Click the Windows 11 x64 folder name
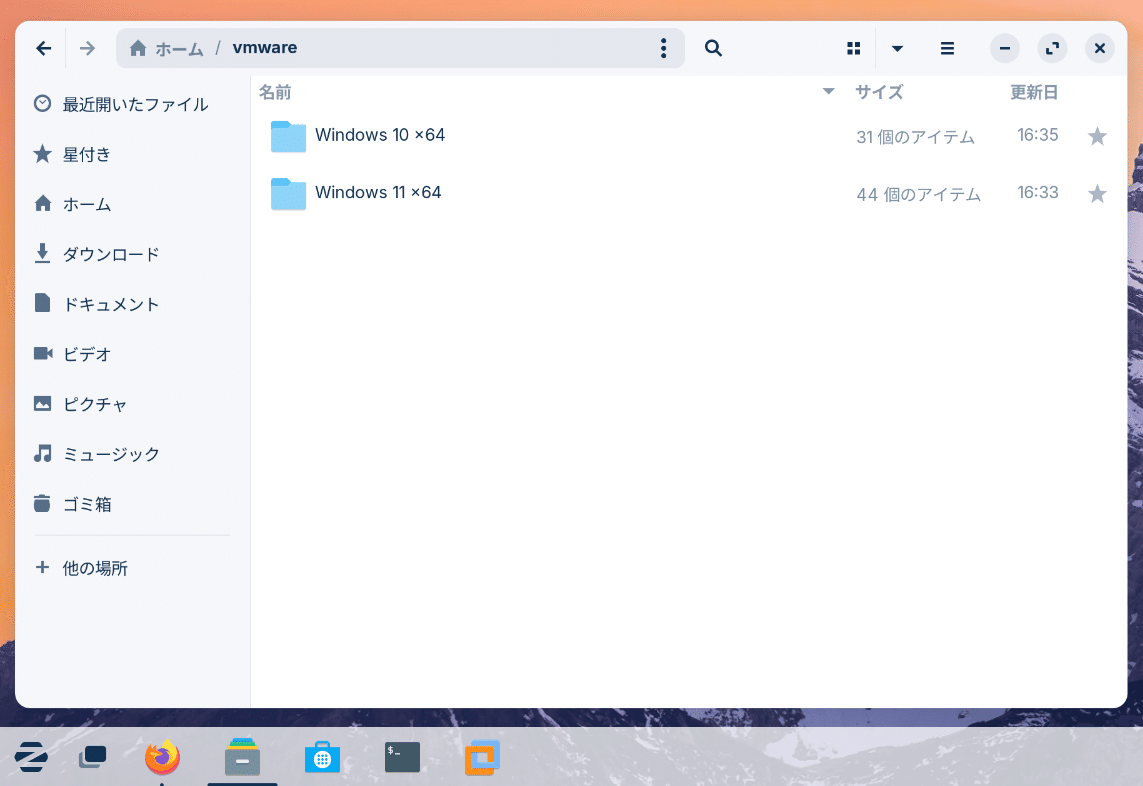The width and height of the screenshot is (1143, 786). [378, 192]
